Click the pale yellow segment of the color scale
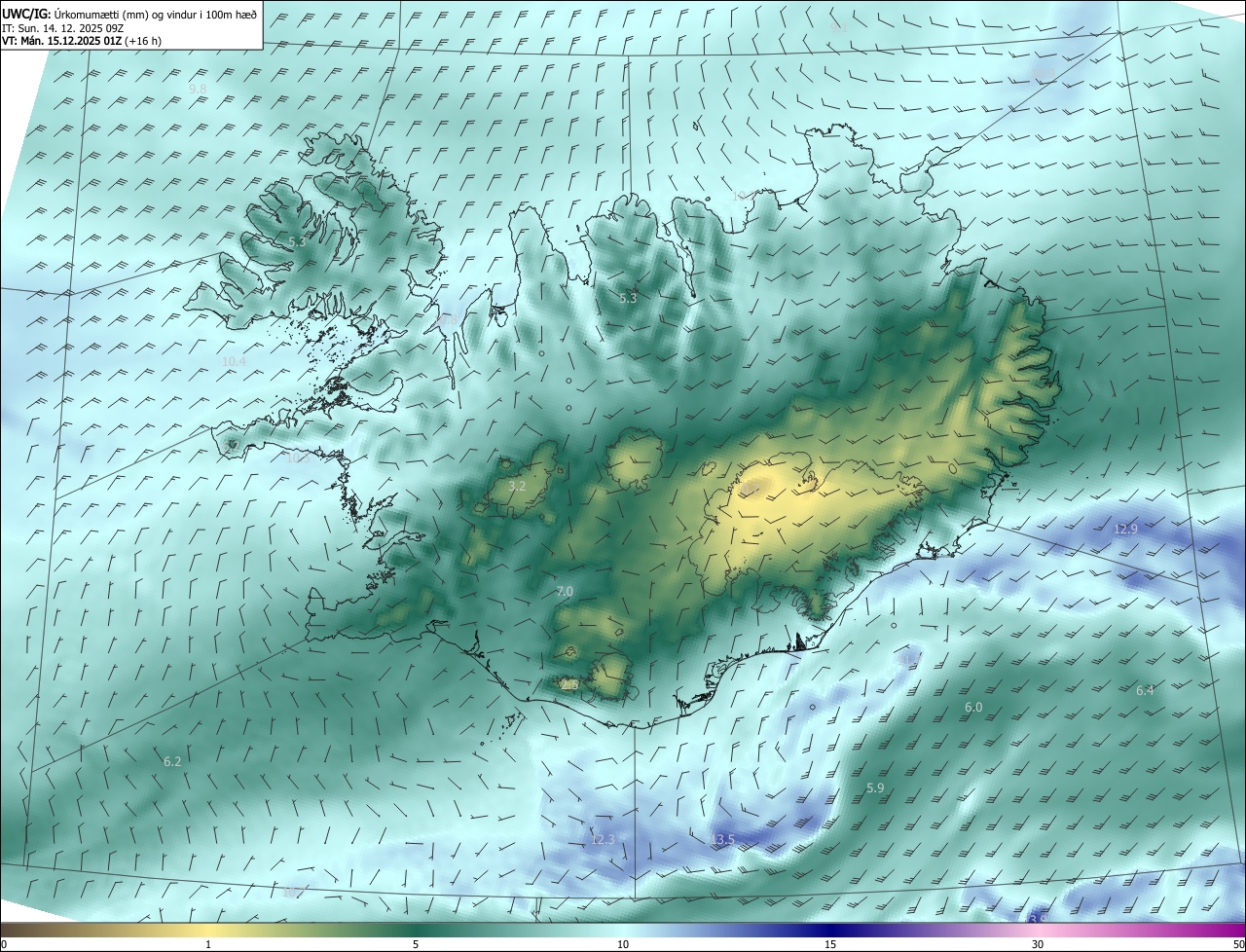 209,930
